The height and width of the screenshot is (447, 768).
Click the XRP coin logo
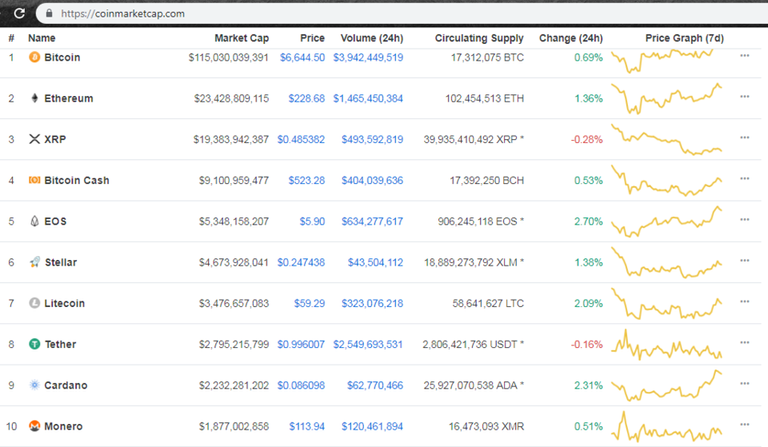(x=34, y=139)
